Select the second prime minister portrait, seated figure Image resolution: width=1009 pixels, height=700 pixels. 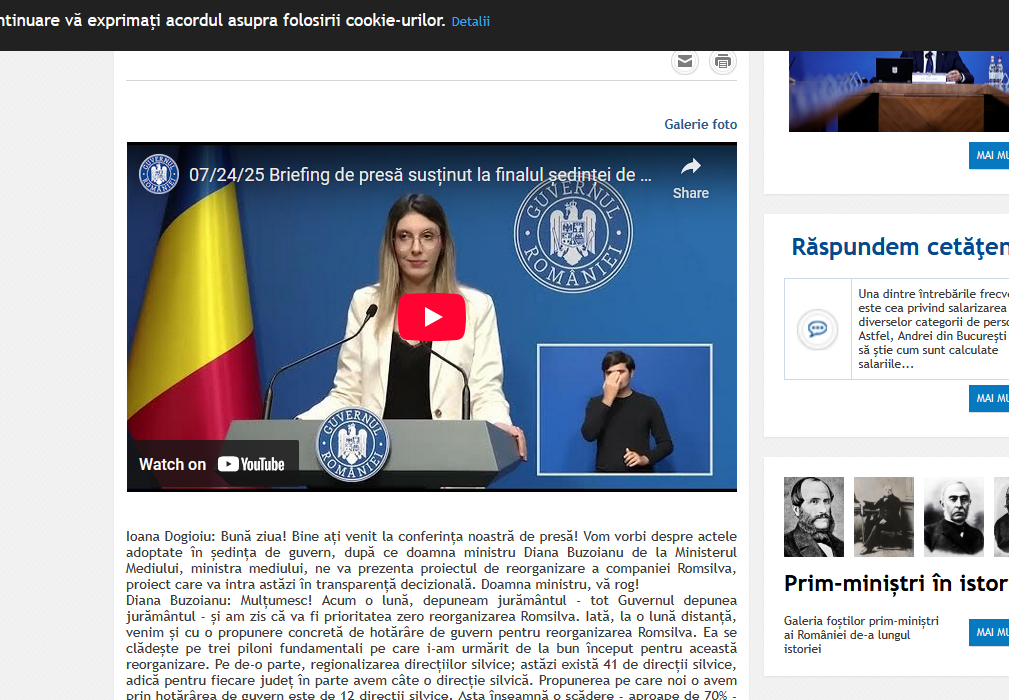coord(884,517)
